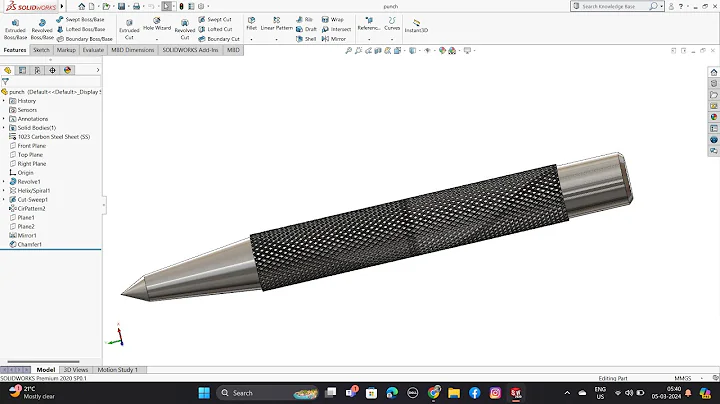Select Chamfer1 in feature tree
720x404 pixels.
coord(25,244)
